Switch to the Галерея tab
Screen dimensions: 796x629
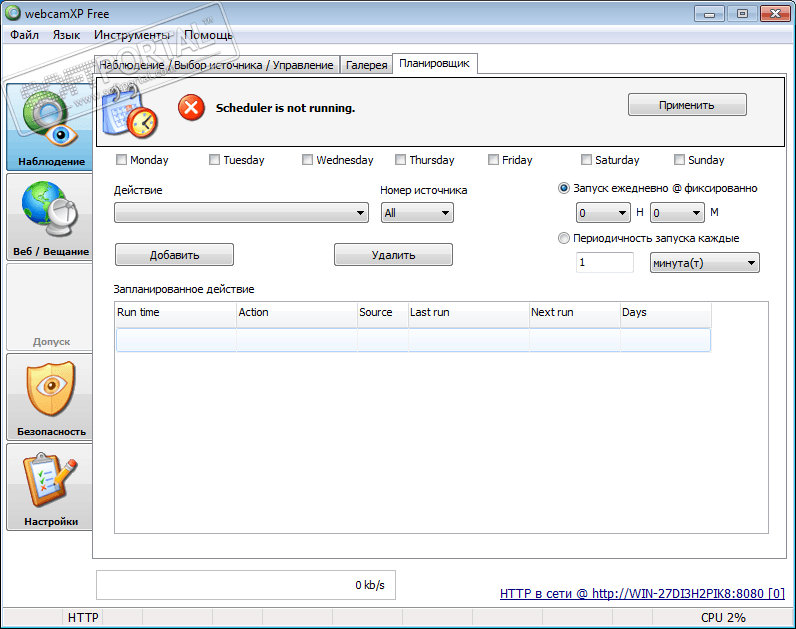[x=367, y=65]
